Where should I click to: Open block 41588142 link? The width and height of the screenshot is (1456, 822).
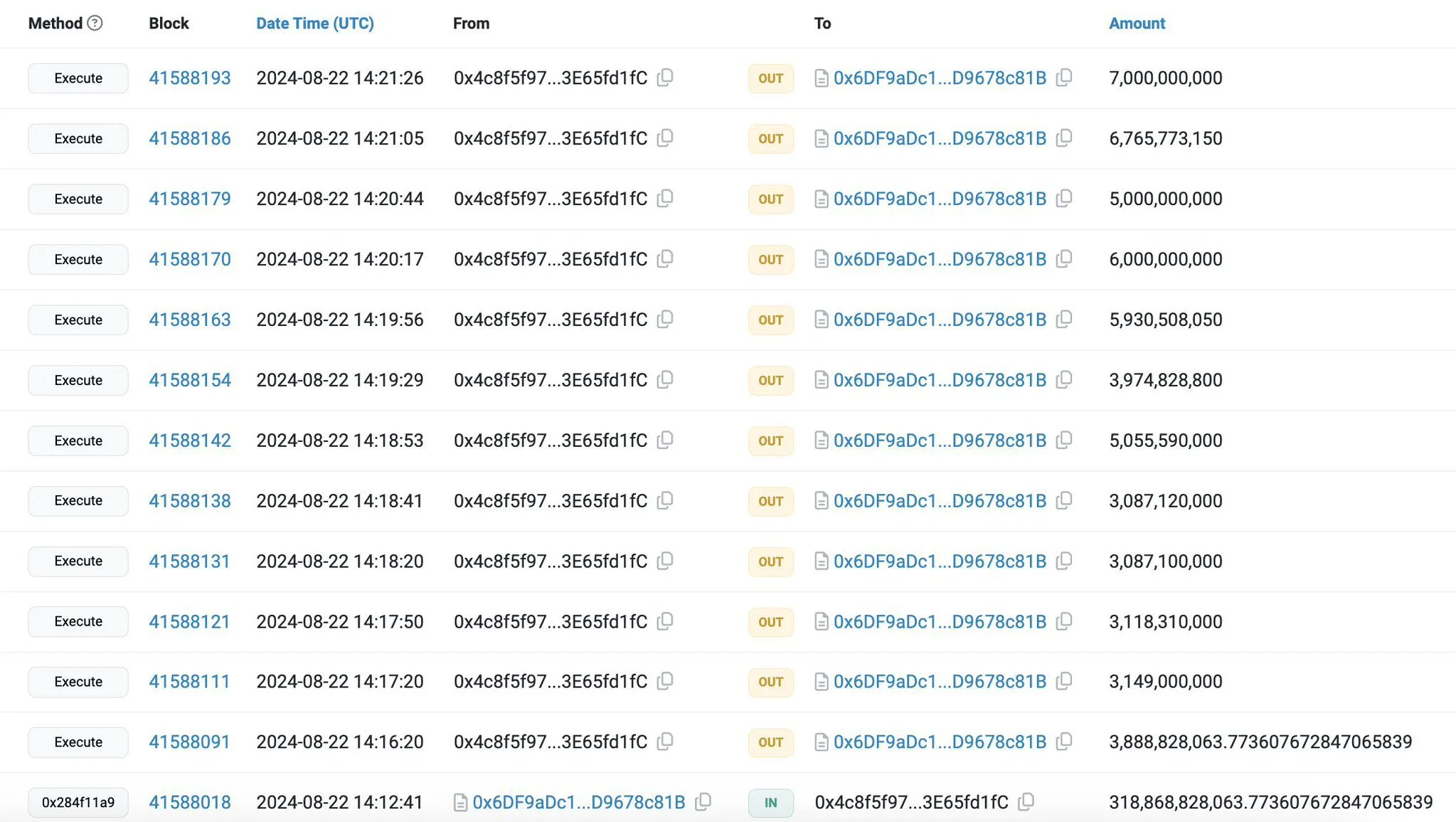coord(189,441)
